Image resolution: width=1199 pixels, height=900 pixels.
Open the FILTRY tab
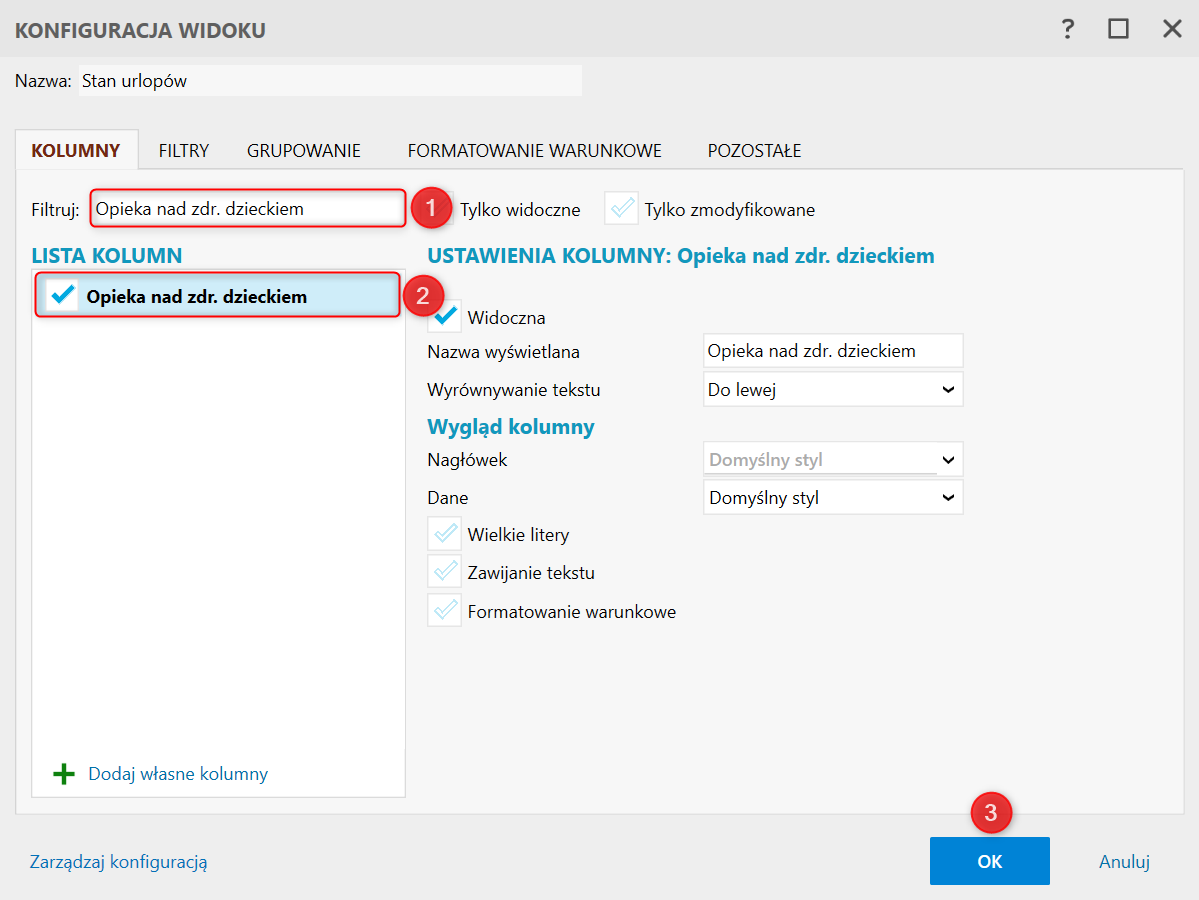(x=184, y=151)
